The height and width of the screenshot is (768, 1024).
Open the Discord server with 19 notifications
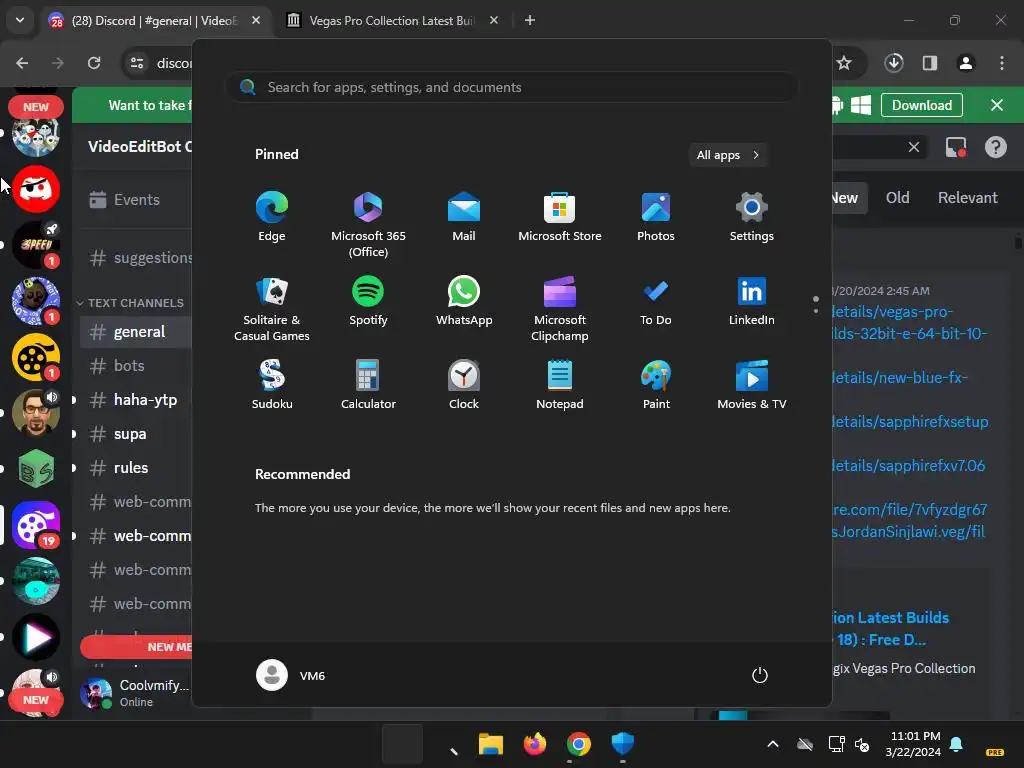point(36,524)
